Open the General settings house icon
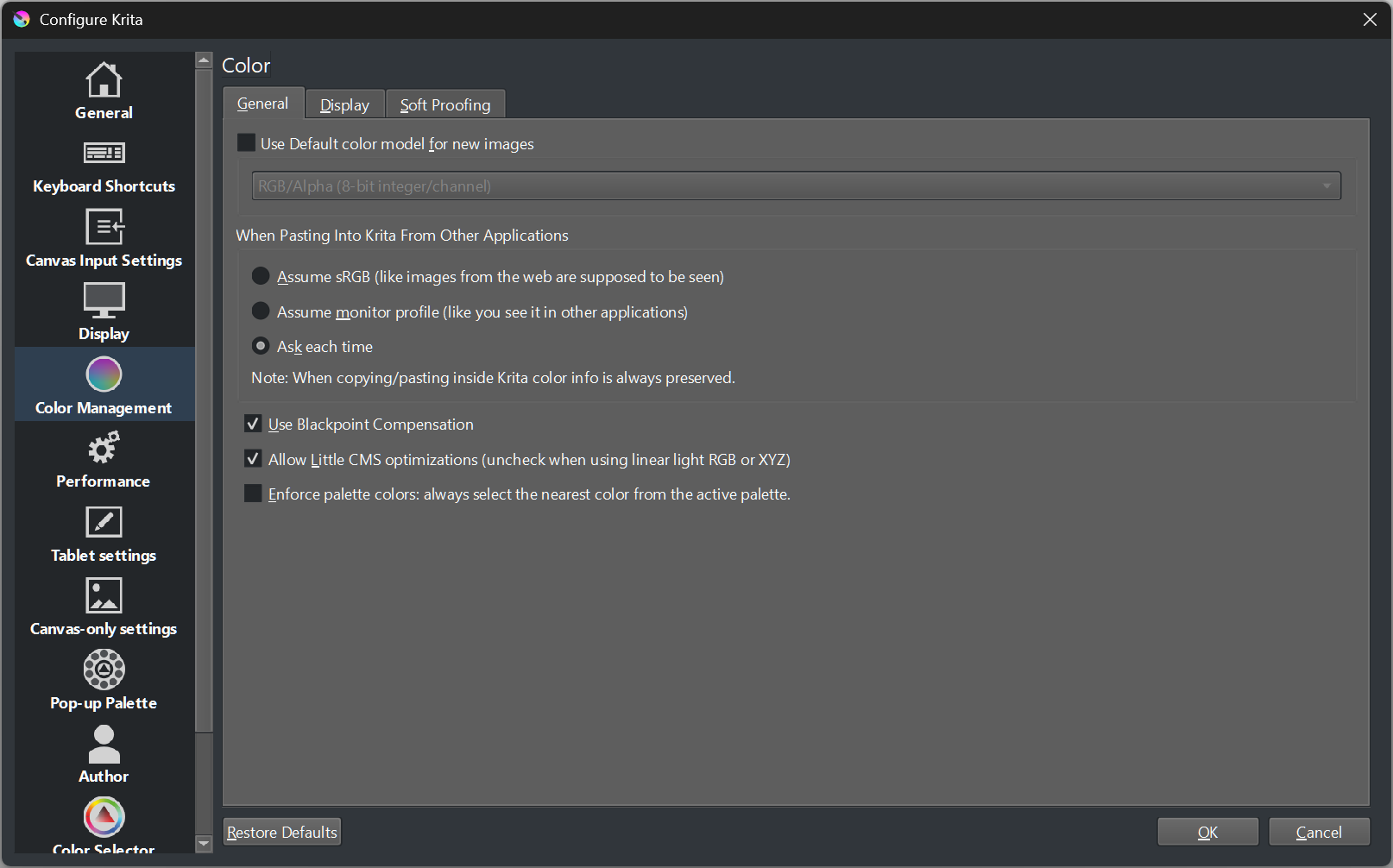The width and height of the screenshot is (1393, 868). pyautogui.click(x=104, y=80)
